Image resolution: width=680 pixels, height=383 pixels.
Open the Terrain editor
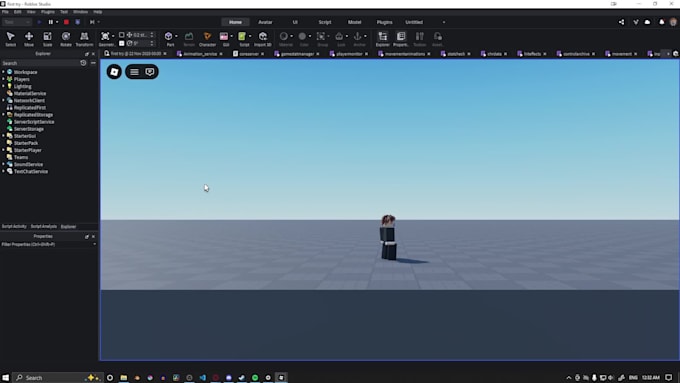[x=189, y=39]
